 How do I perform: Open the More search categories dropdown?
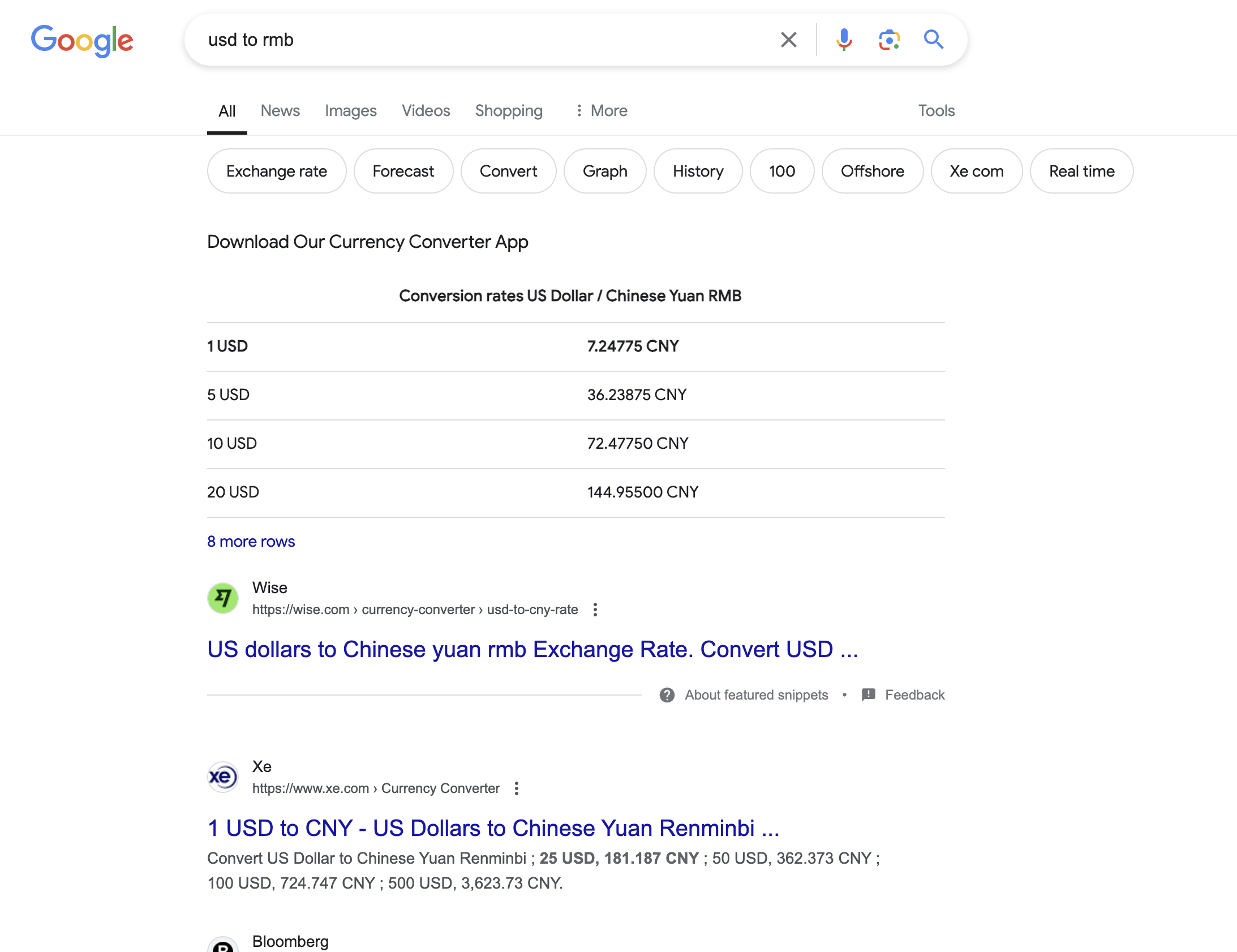click(600, 110)
